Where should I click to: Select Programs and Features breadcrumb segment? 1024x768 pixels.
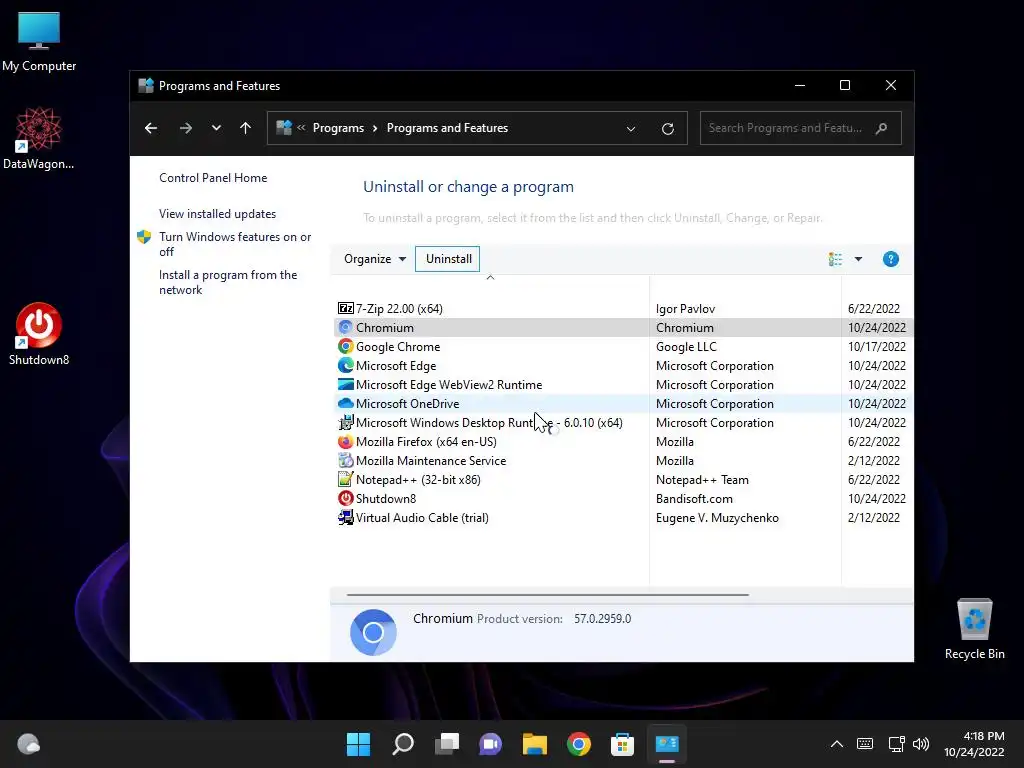(x=447, y=128)
